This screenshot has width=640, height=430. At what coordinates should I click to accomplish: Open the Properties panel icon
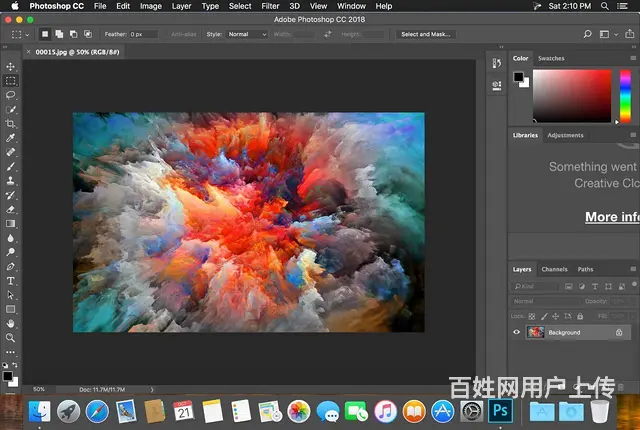[497, 85]
